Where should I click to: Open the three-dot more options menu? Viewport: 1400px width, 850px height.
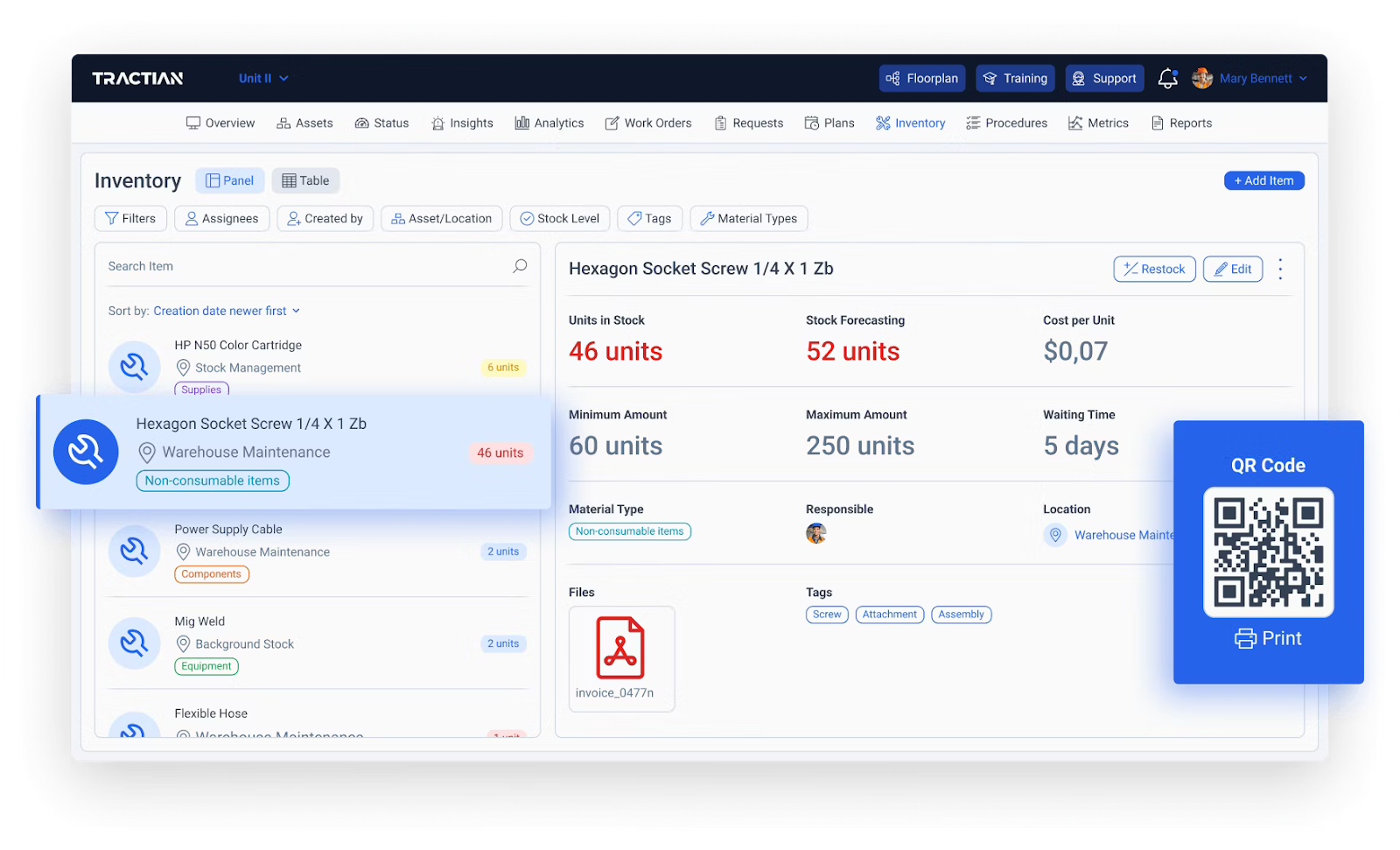click(1280, 270)
